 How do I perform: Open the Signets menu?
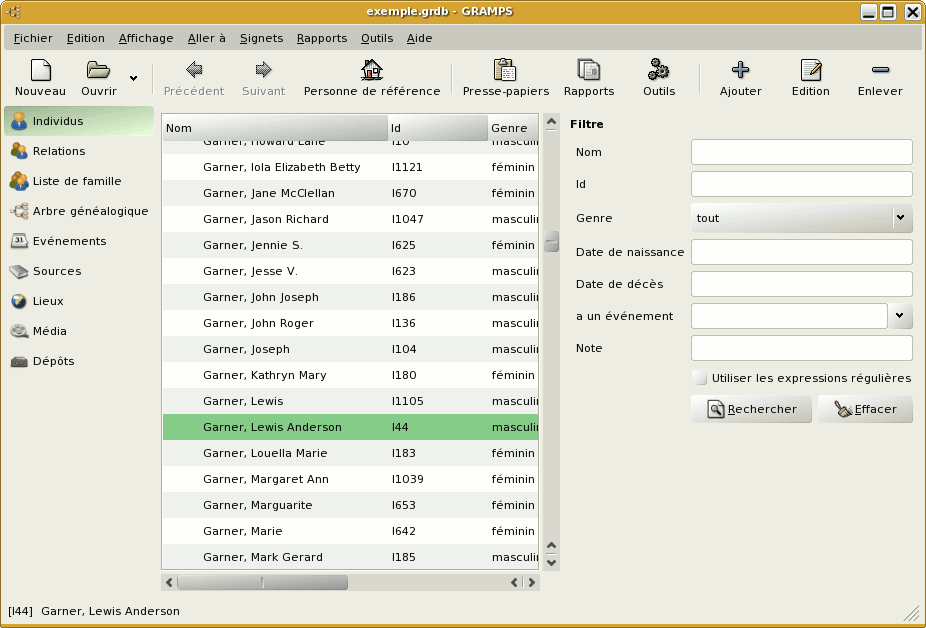[x=261, y=38]
